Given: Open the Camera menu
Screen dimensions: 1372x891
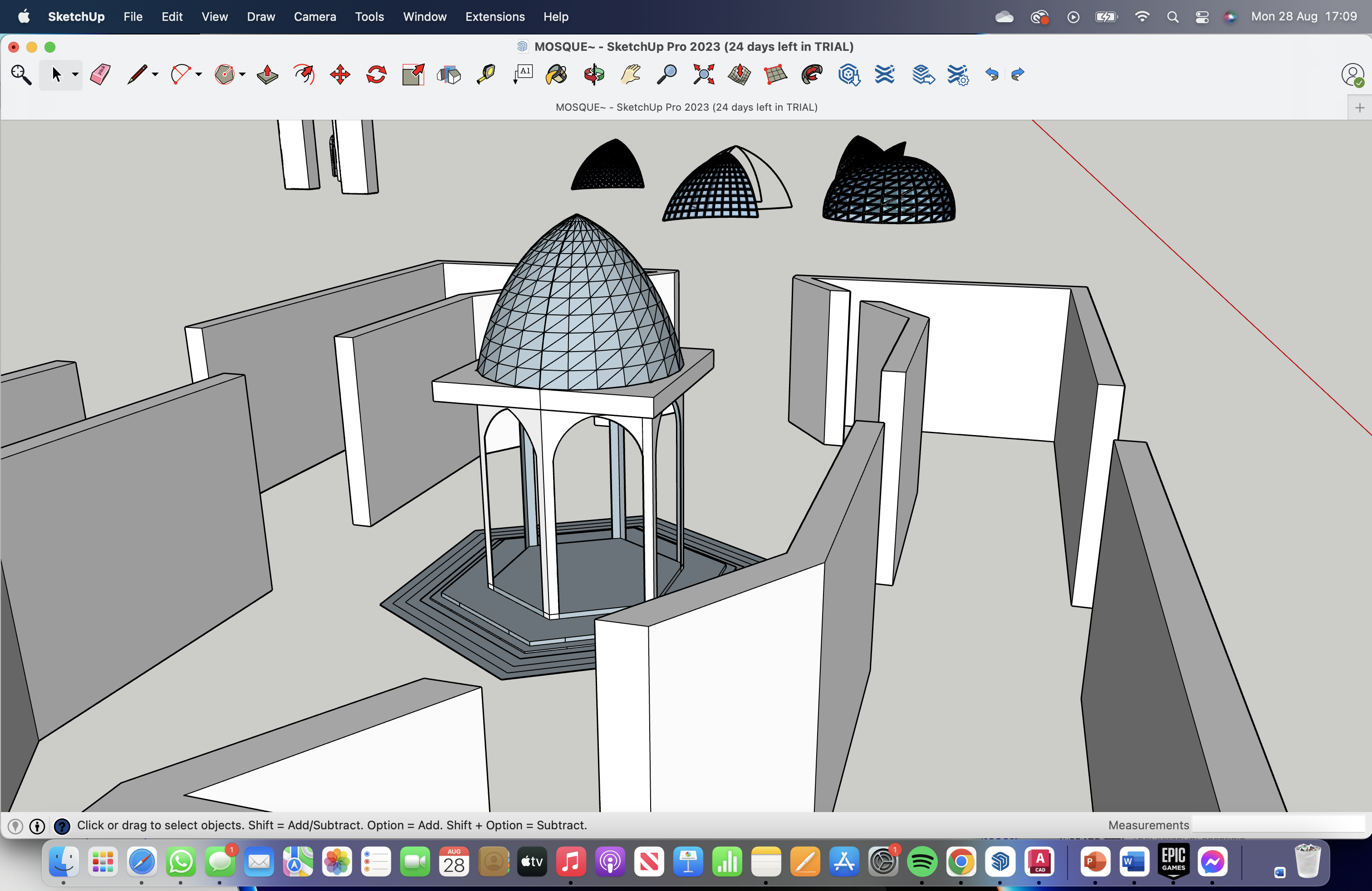Looking at the screenshot, I should tap(315, 17).
